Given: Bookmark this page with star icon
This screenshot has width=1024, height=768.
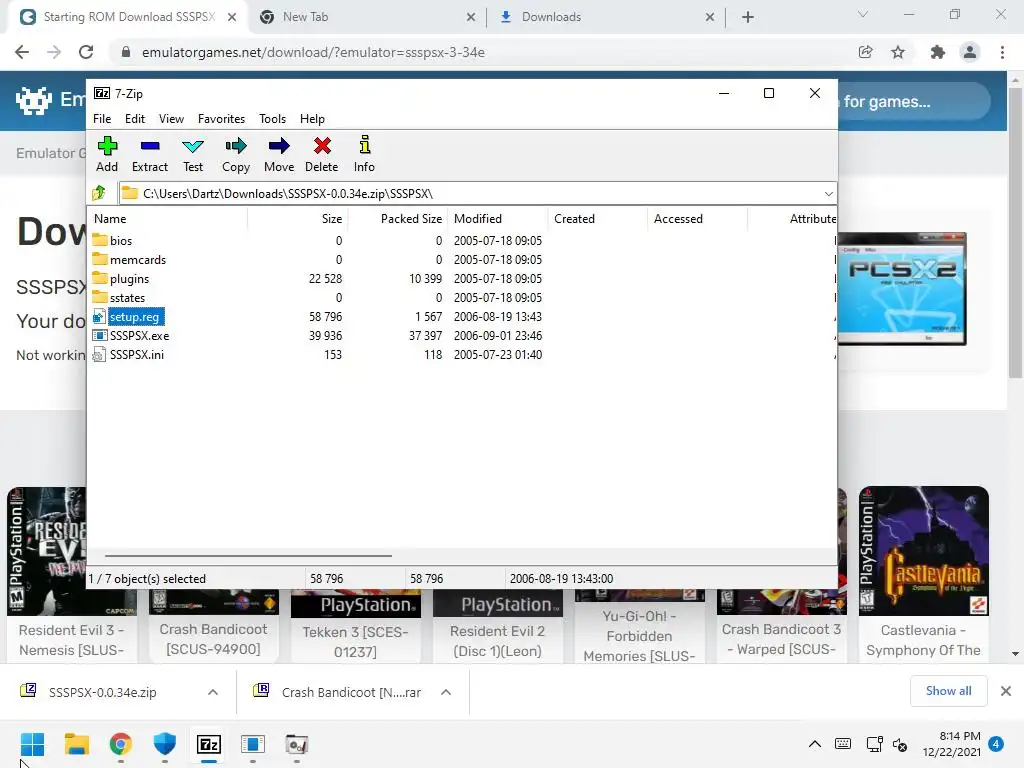Looking at the screenshot, I should [x=898, y=52].
